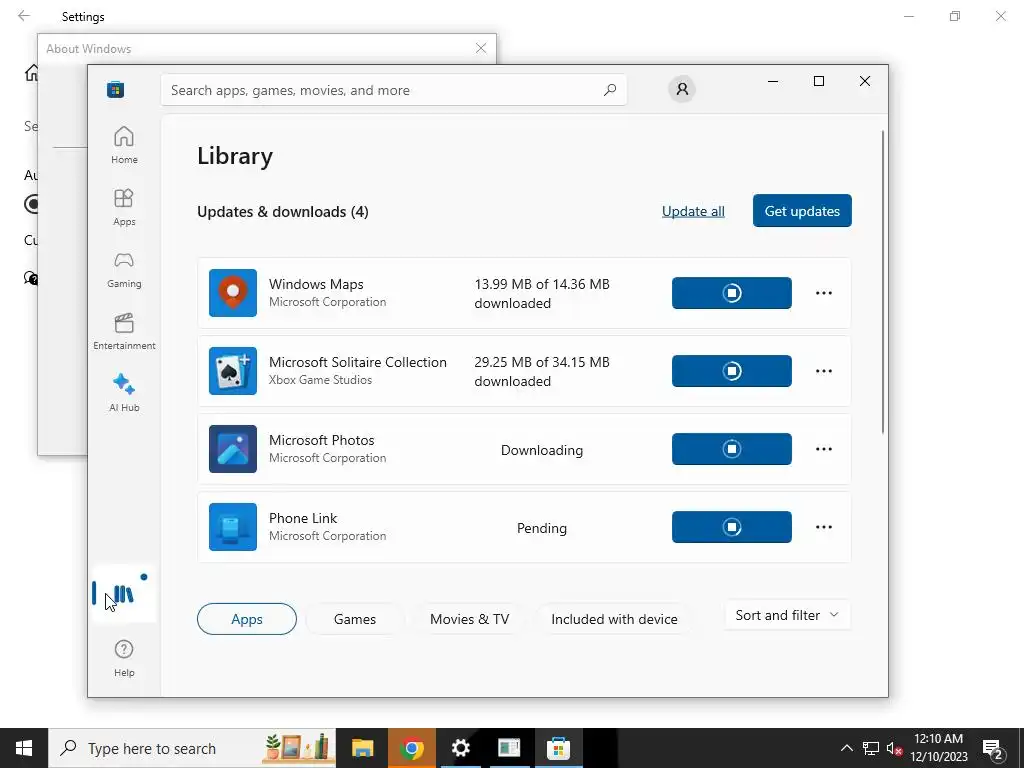Open File Explorer from the taskbar
Viewport: 1024px width, 768px height.
(x=362, y=748)
